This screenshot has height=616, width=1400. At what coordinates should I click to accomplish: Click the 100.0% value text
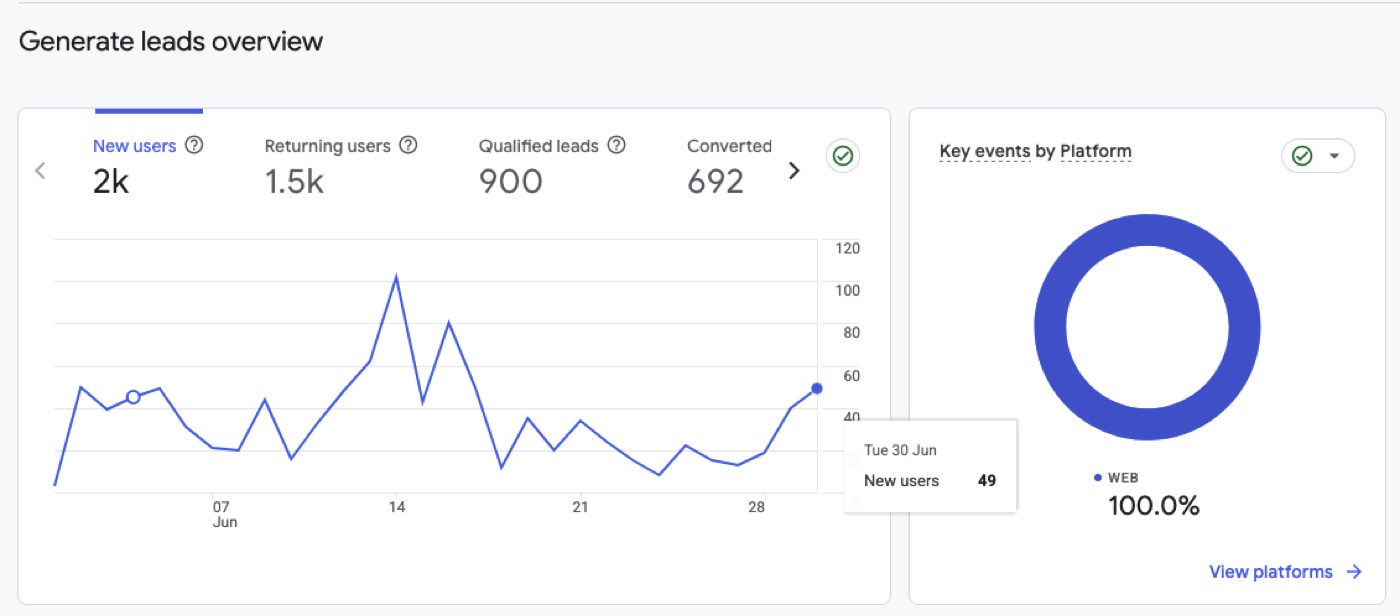point(1153,505)
